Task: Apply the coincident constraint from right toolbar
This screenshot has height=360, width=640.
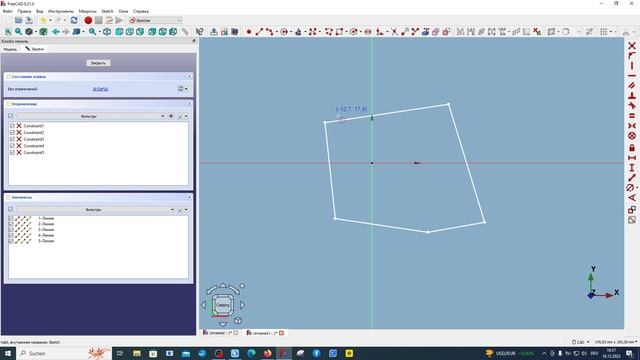Action: click(x=632, y=46)
